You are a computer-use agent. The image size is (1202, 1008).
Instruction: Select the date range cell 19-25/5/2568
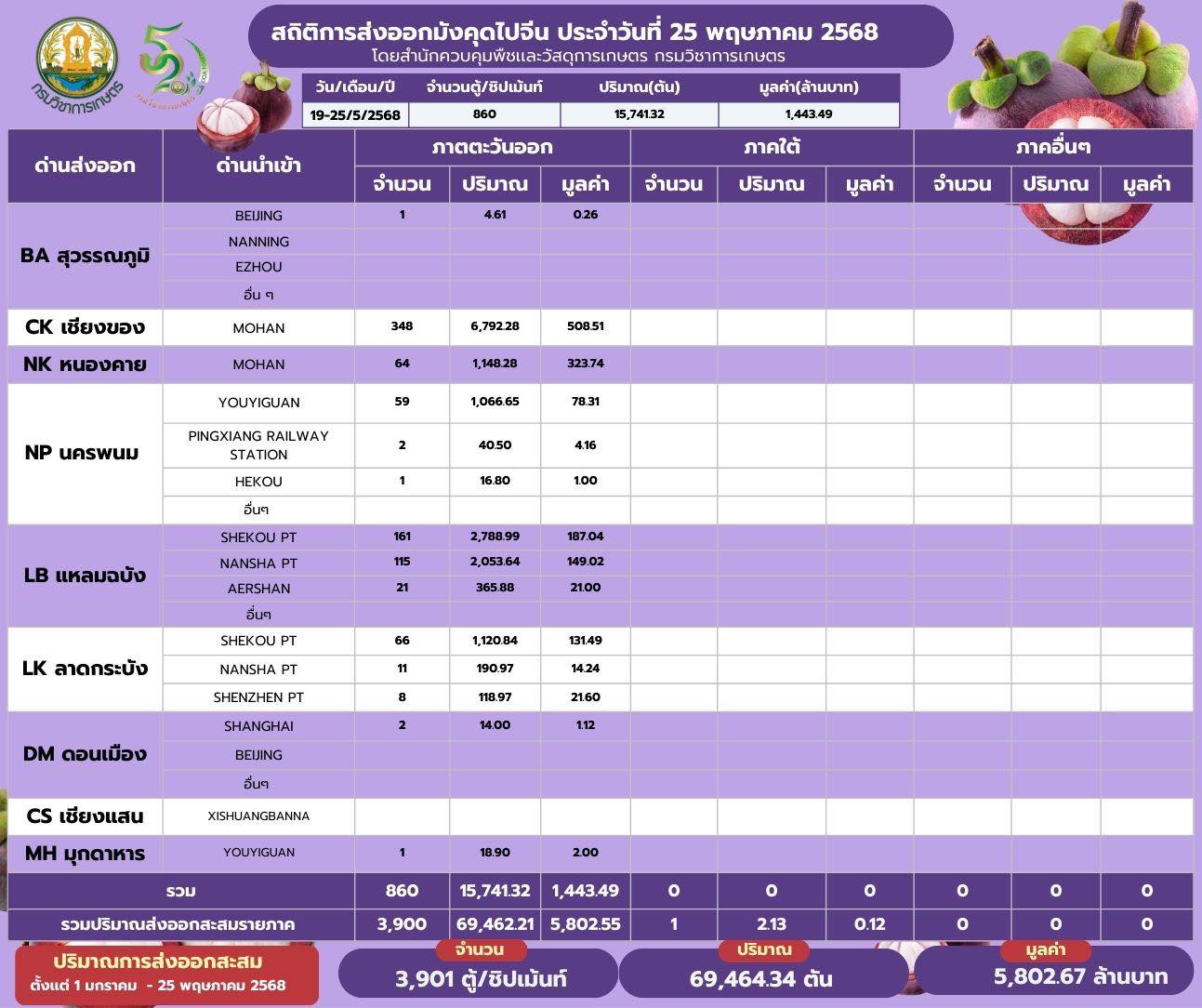[357, 114]
